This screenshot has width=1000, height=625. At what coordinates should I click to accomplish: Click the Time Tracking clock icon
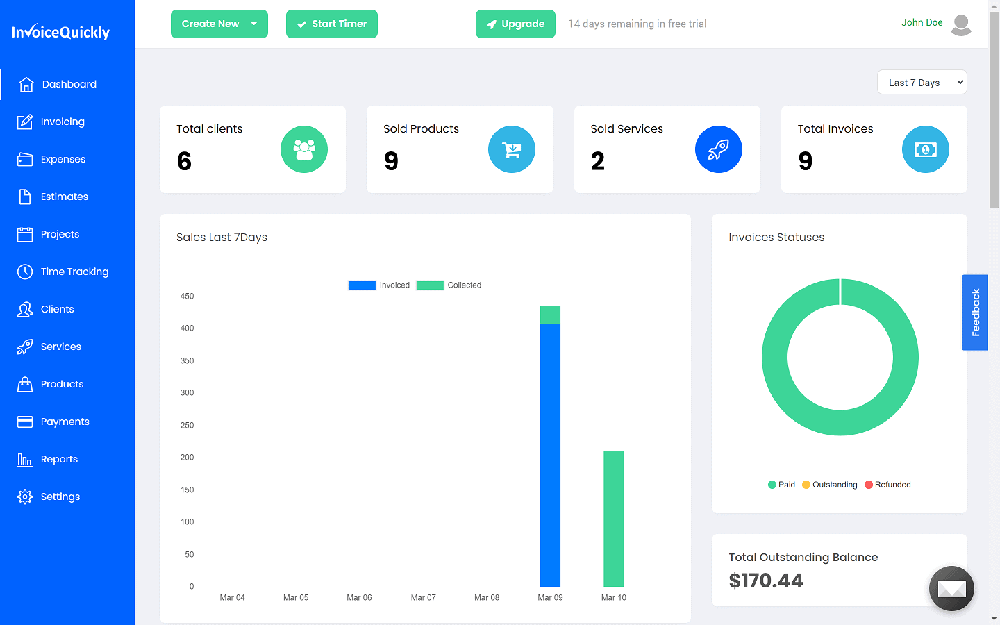(25, 272)
